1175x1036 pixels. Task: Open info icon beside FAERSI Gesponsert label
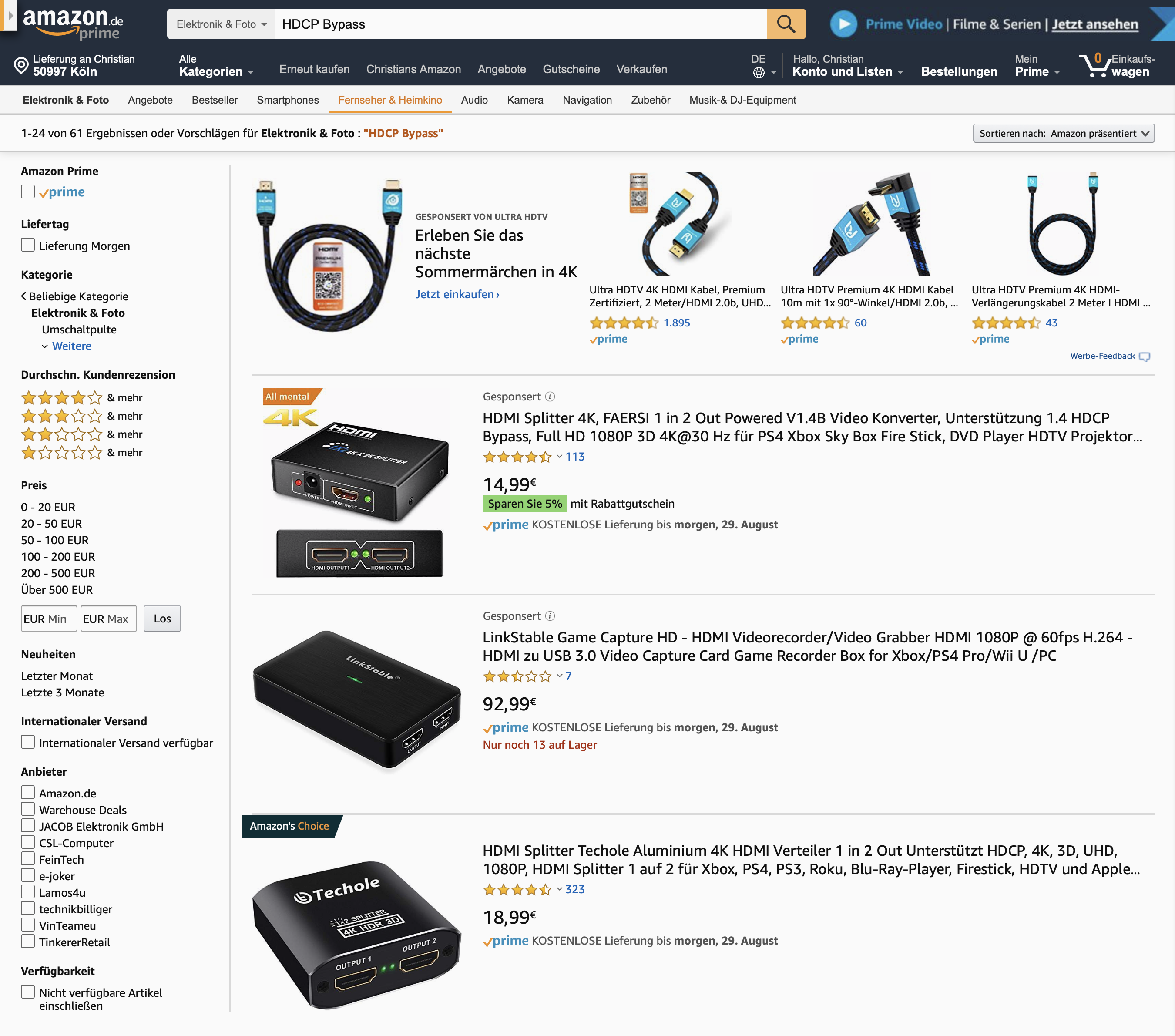550,397
